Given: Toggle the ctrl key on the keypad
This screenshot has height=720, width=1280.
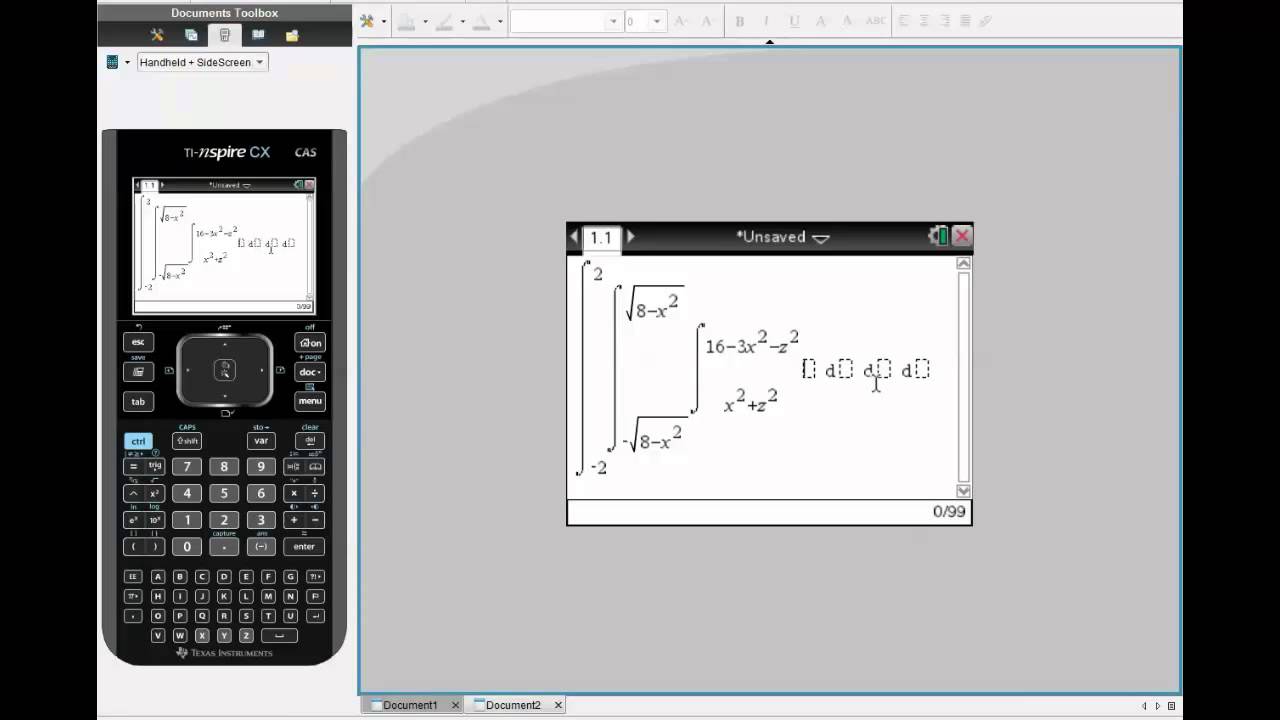Looking at the screenshot, I should pyautogui.click(x=138, y=441).
